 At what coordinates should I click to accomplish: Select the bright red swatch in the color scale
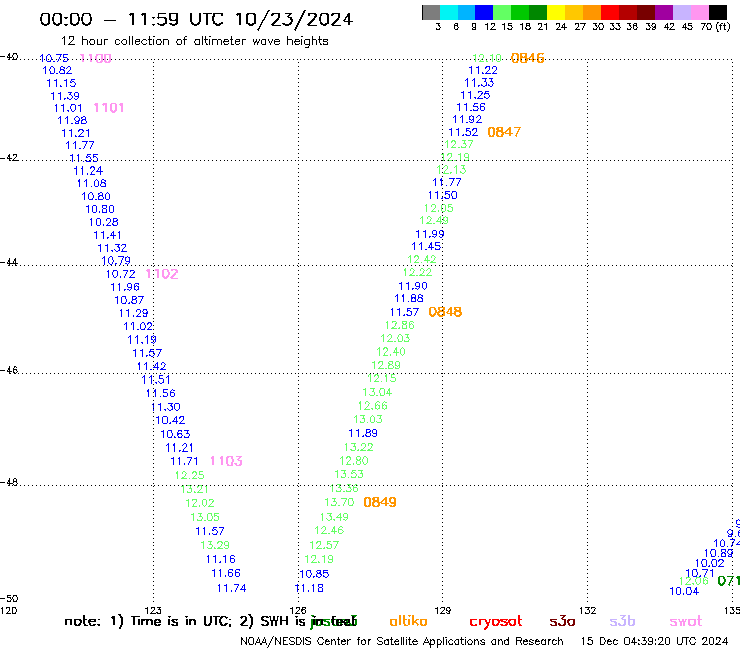609,12
